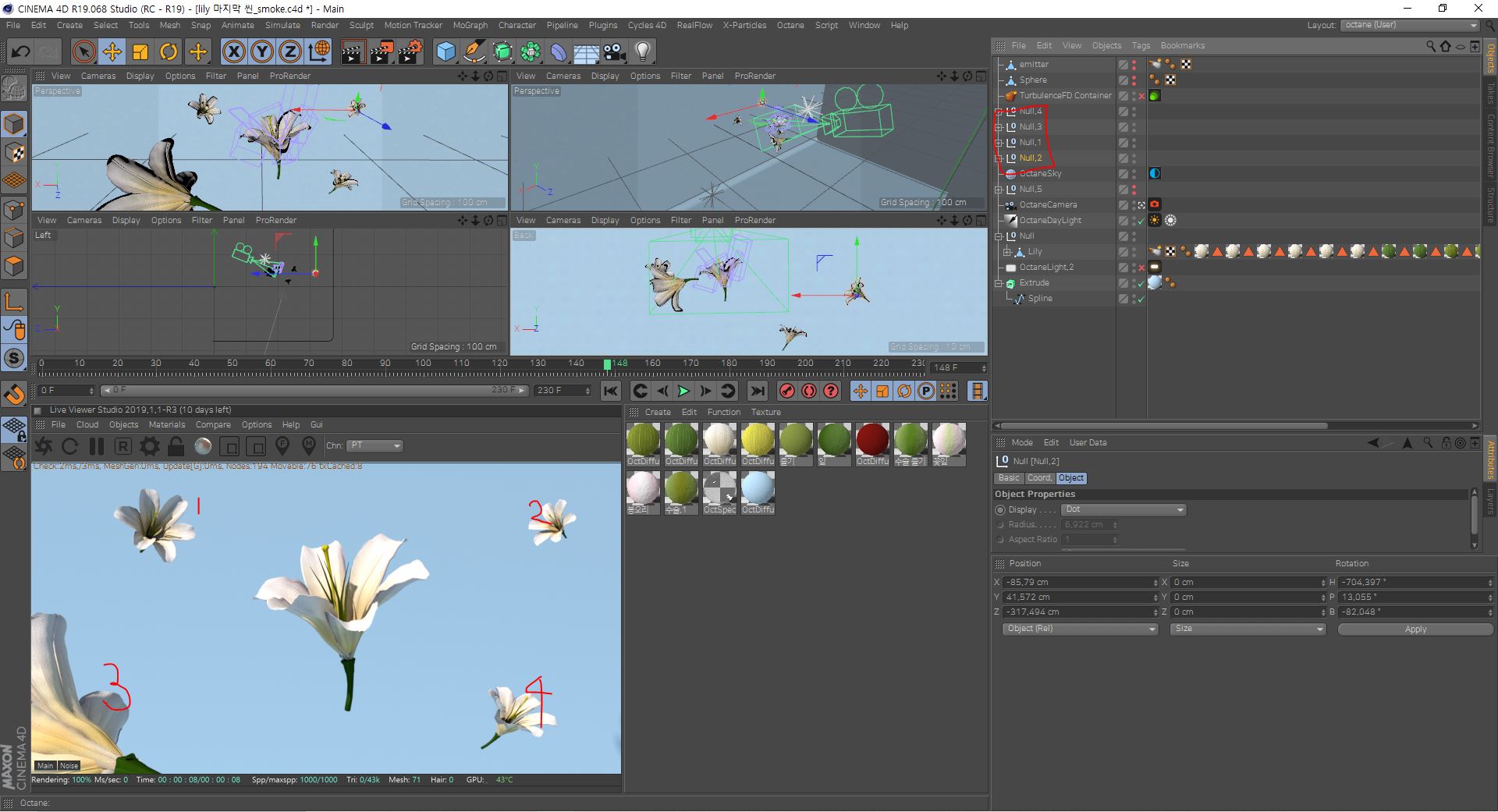This screenshot has width=1498, height=812.
Task: Click the Live Viewer region render R icon
Action: click(x=122, y=446)
